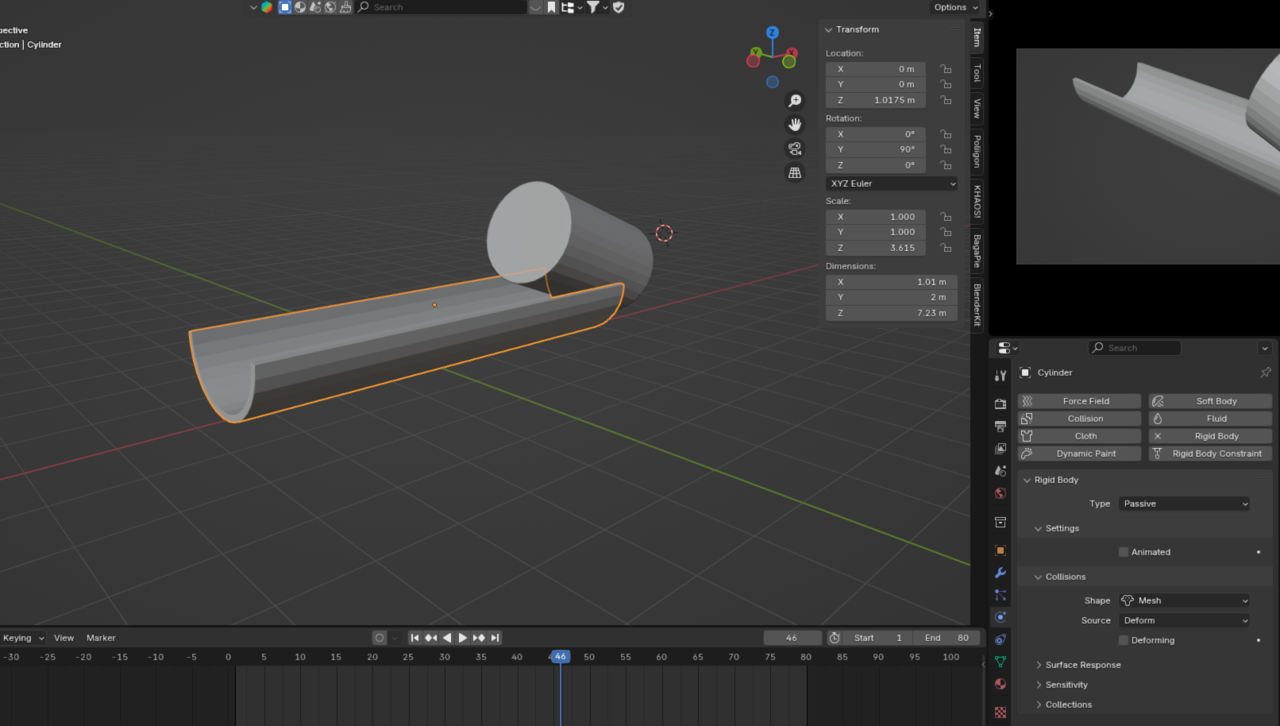Screen dimensions: 1280x726
Task: Open the XYZ Euler rotation mode dropdown
Action: (892, 184)
